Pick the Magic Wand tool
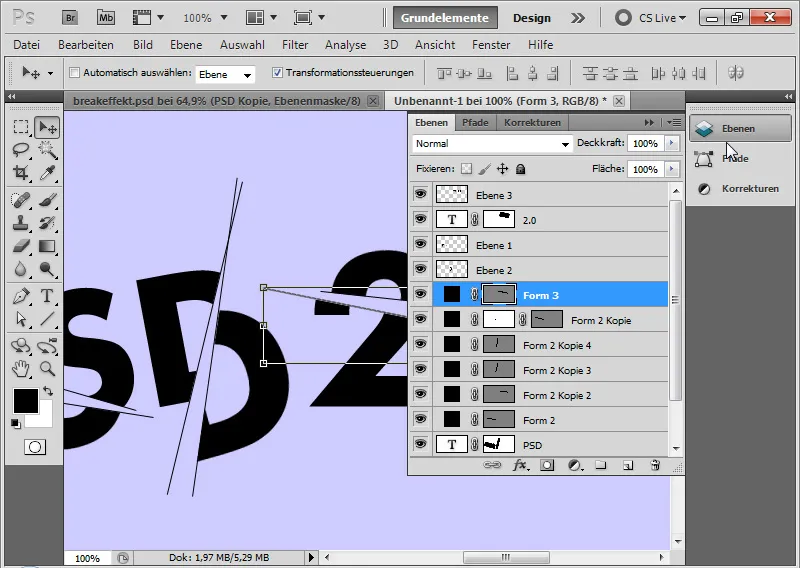Image resolution: width=800 pixels, height=568 pixels. click(47, 150)
